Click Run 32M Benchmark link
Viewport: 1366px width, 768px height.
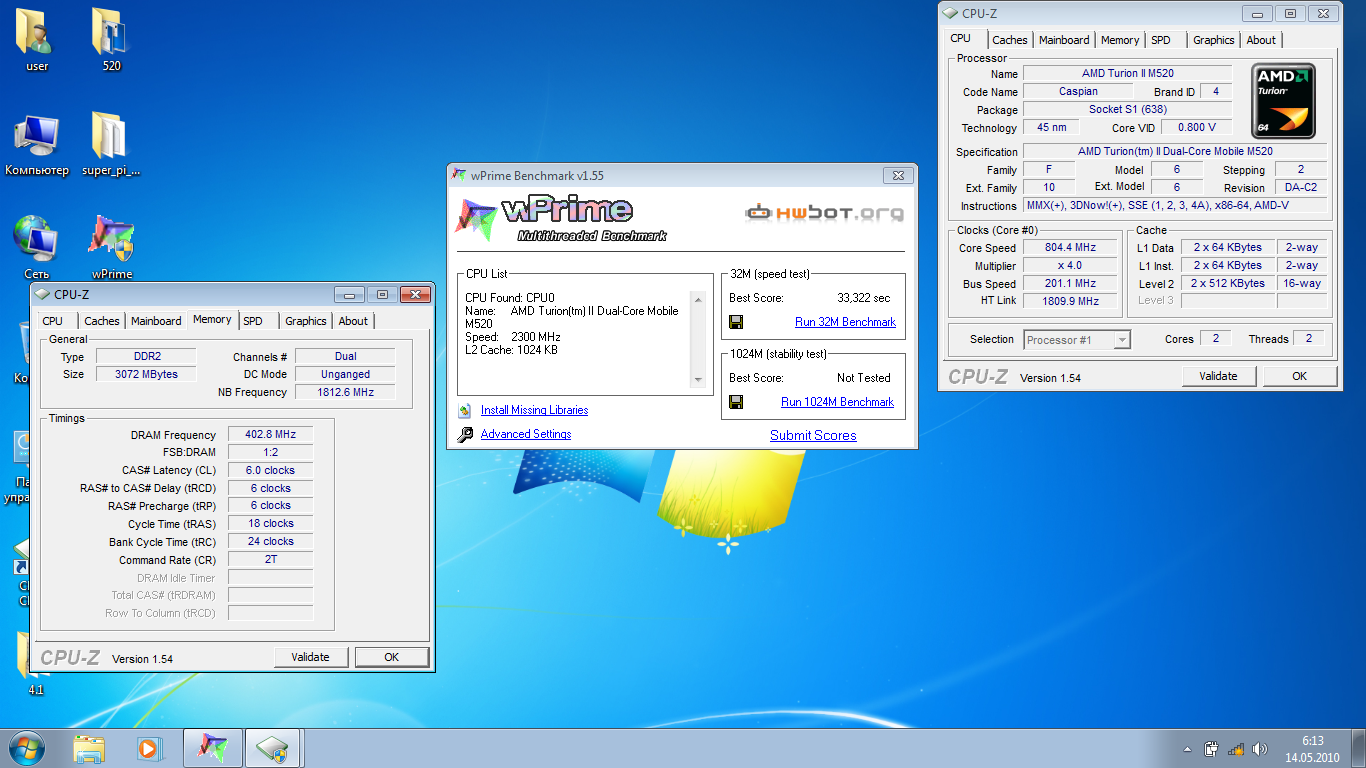coord(845,322)
